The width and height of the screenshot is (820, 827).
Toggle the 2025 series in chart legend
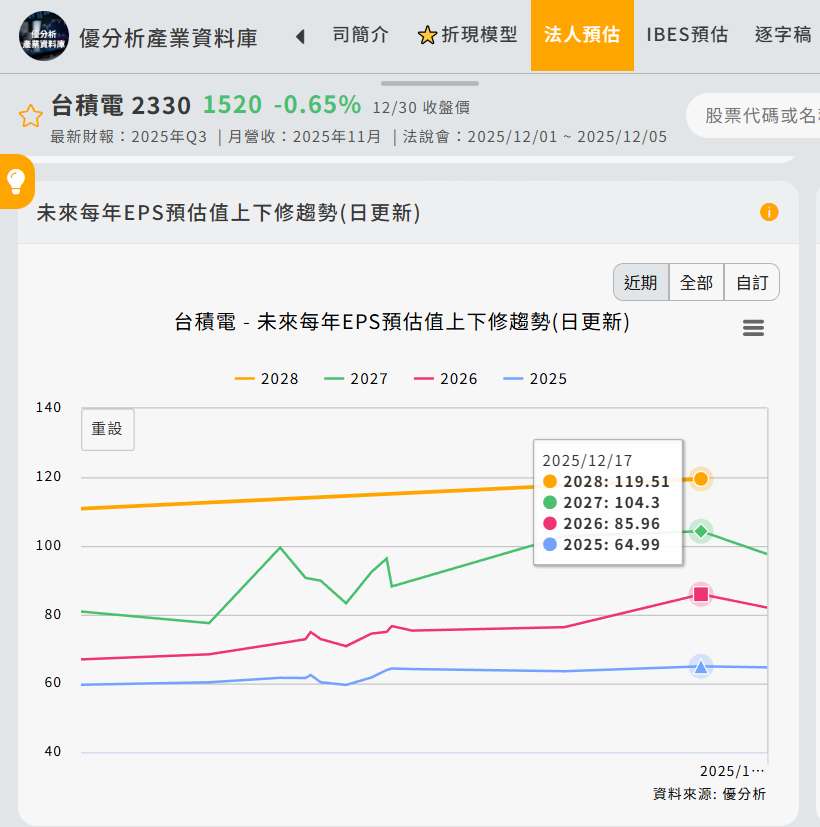click(x=535, y=379)
